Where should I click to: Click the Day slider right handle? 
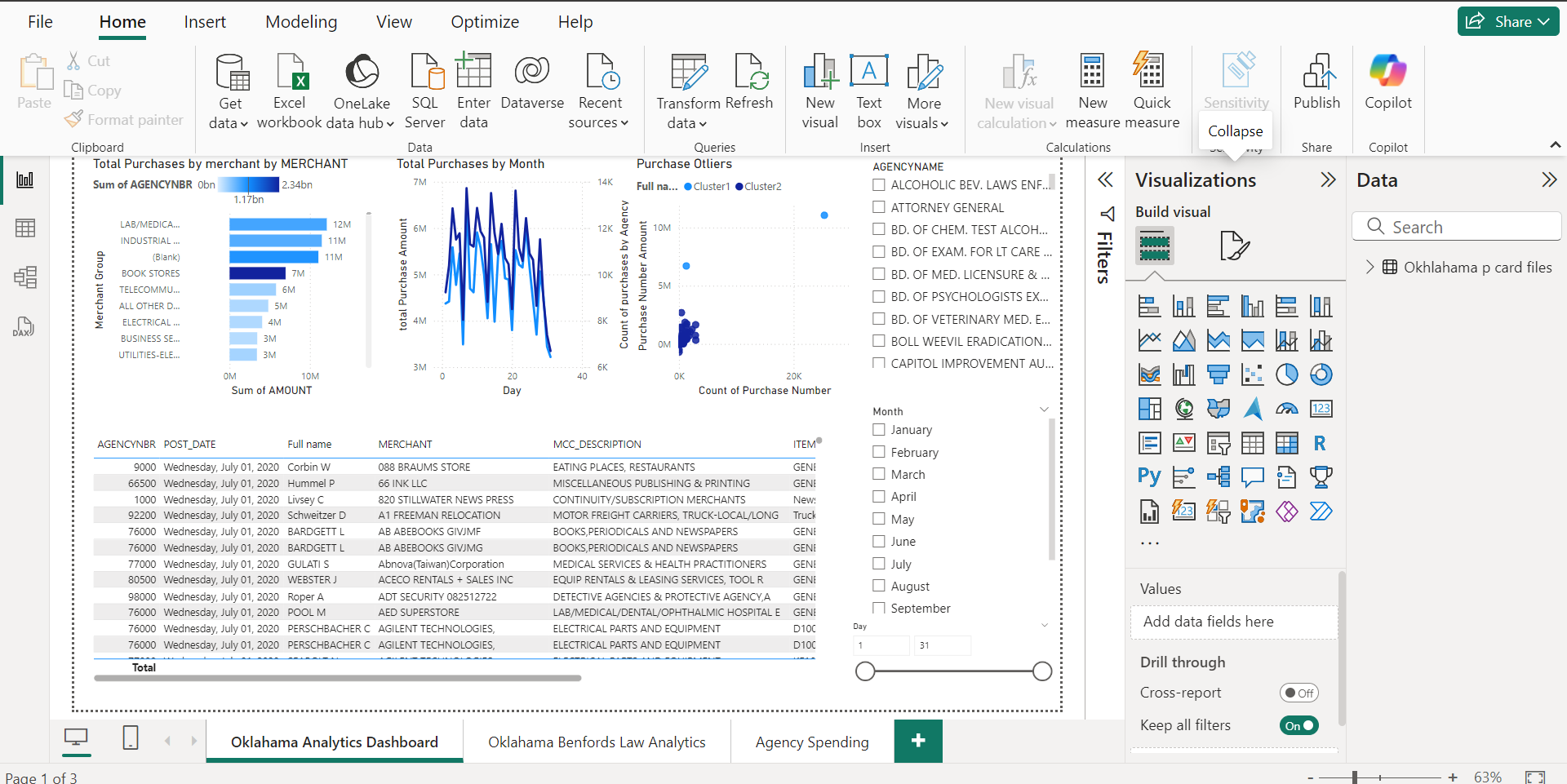click(x=1042, y=671)
